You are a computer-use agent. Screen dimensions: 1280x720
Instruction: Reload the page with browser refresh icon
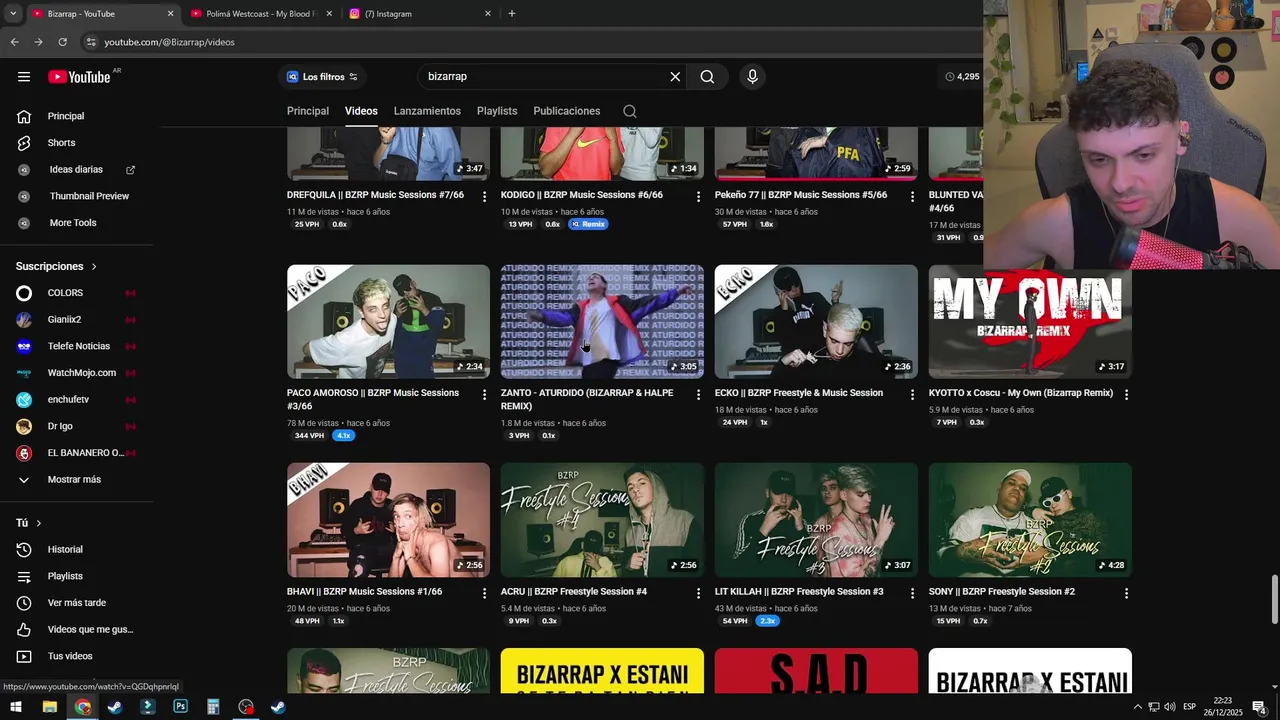62,42
